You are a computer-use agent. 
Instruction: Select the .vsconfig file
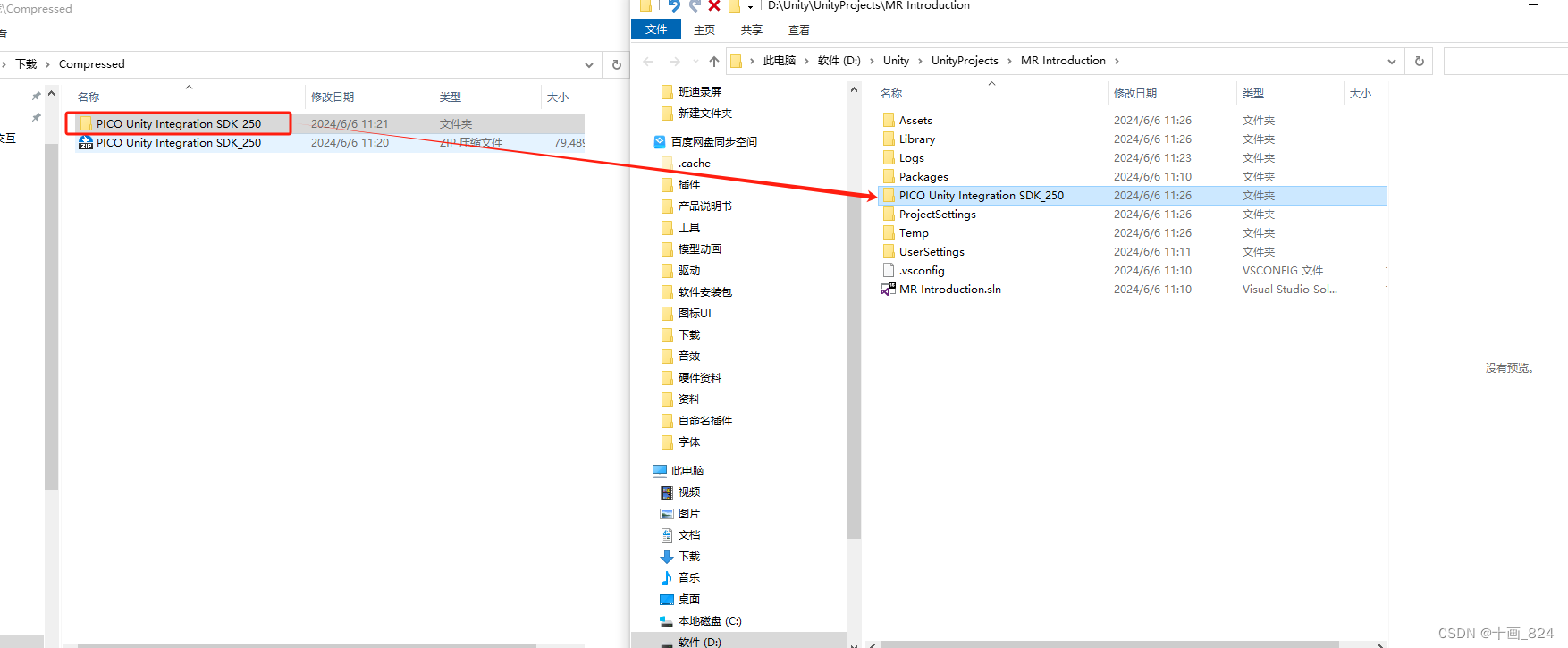click(922, 270)
